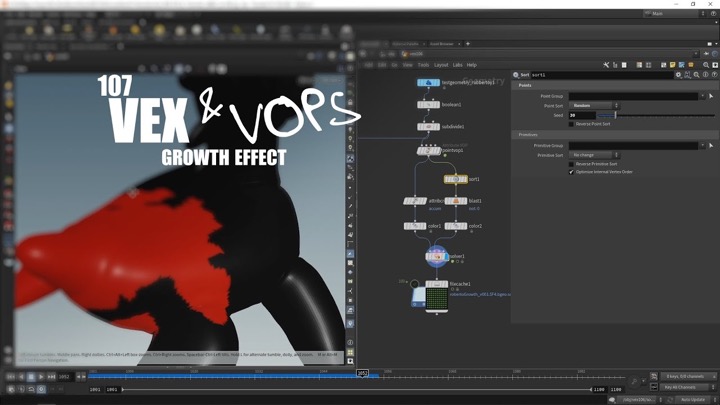720x405 pixels.
Task: Select the testgeometry_rubbertoy1 node
Action: tap(428, 83)
